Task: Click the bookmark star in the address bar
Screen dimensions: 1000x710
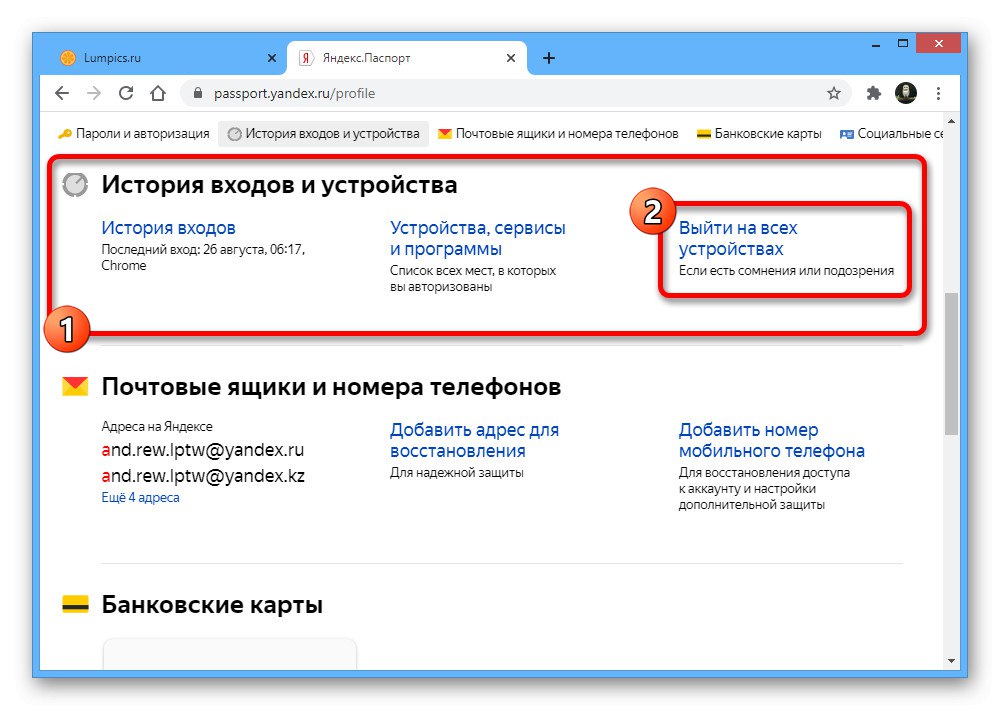Action: (834, 92)
